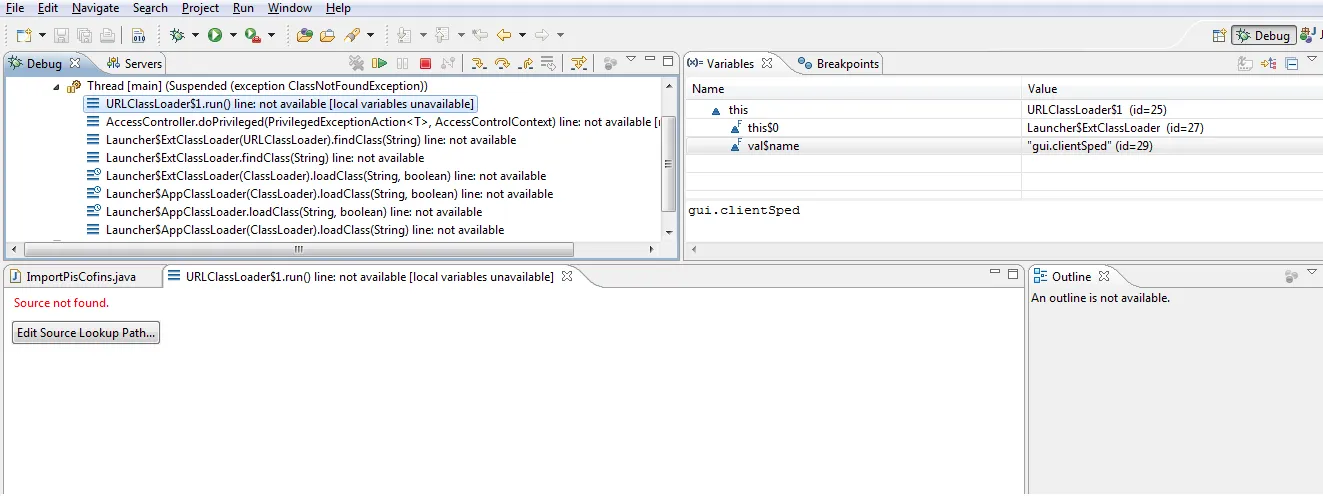Toggle Show Type Names in Variables view
The width and height of the screenshot is (1323, 496).
[1245, 63]
